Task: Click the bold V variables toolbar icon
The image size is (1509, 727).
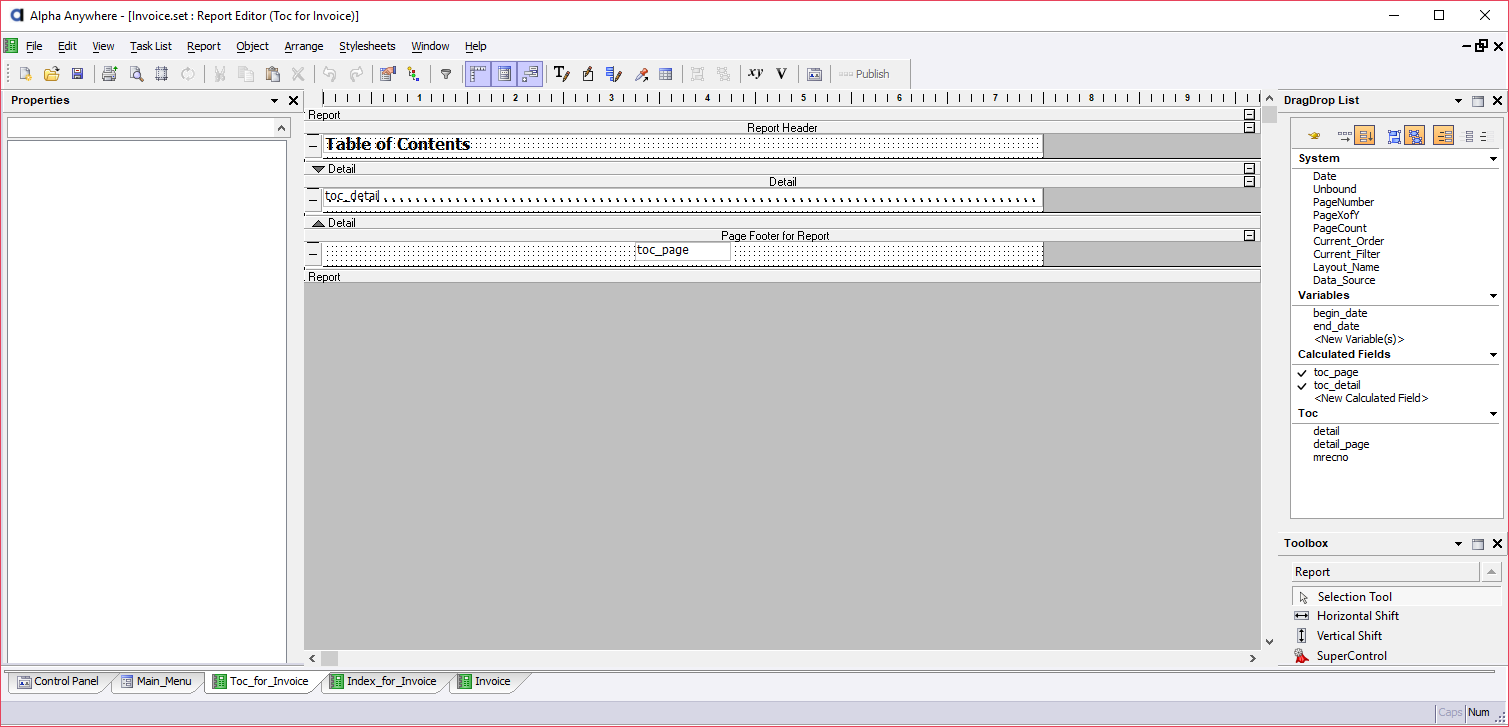Action: point(781,74)
